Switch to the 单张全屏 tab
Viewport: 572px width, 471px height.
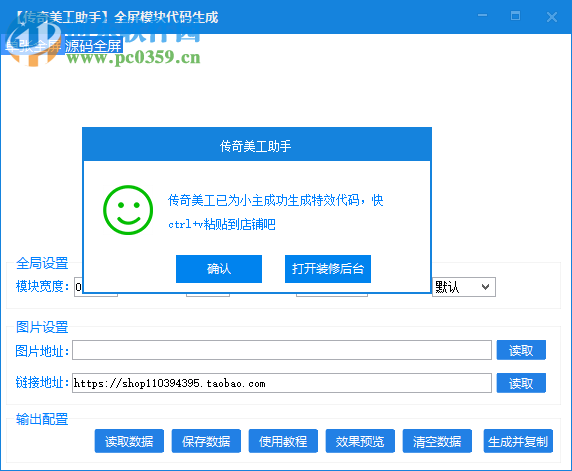pos(32,46)
